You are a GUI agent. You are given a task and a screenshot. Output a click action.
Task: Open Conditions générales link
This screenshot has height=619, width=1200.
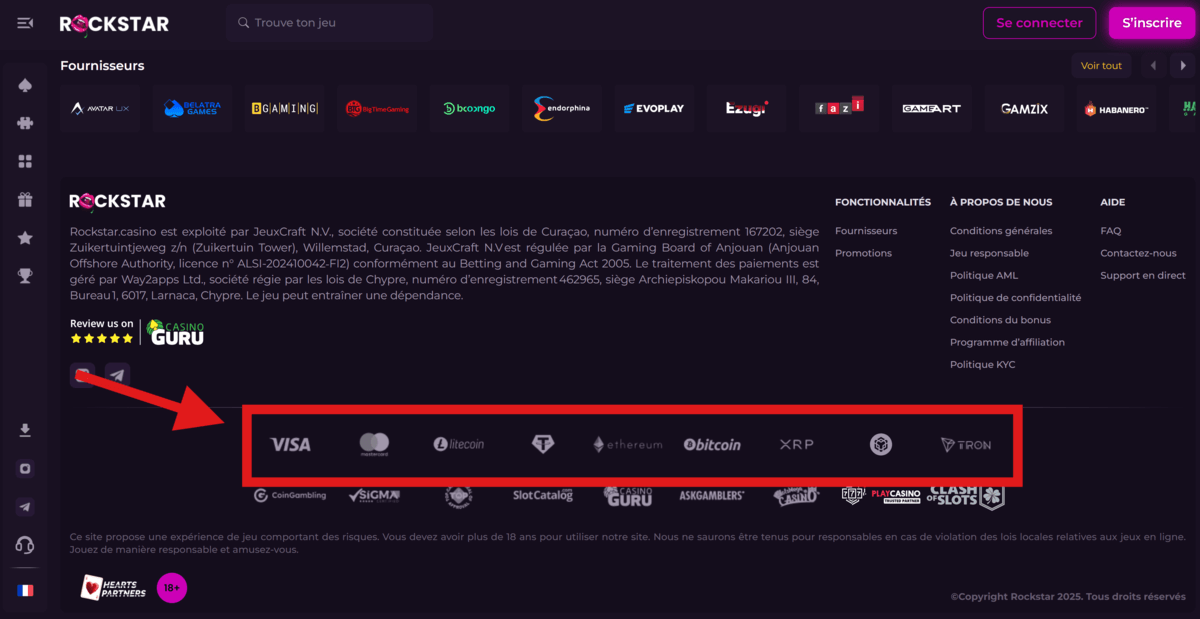1001,231
